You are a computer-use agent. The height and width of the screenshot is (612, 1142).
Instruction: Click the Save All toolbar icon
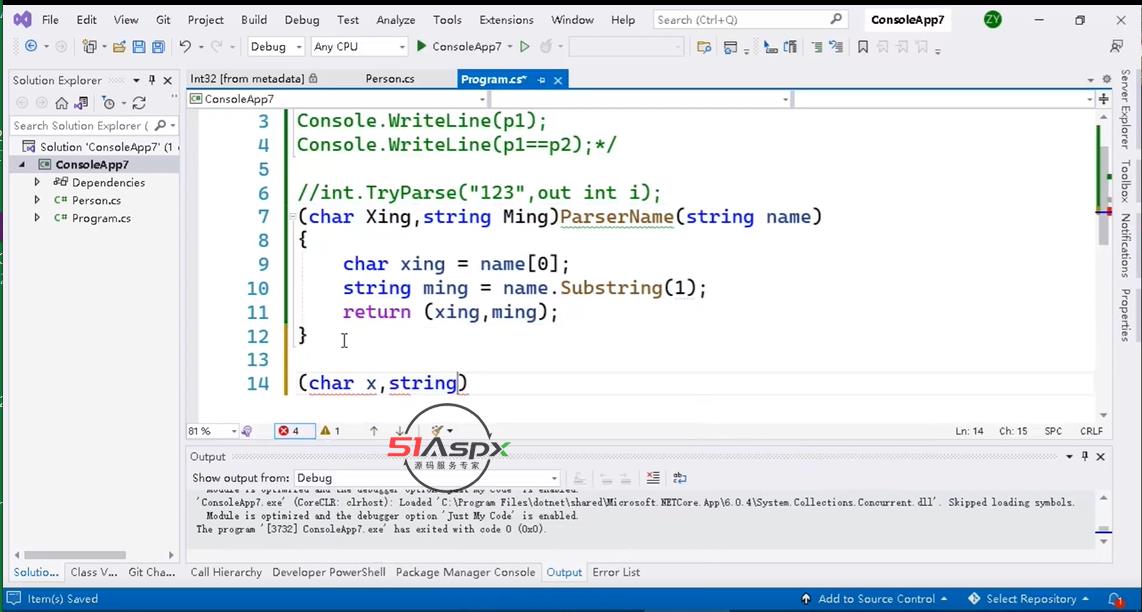click(157, 47)
